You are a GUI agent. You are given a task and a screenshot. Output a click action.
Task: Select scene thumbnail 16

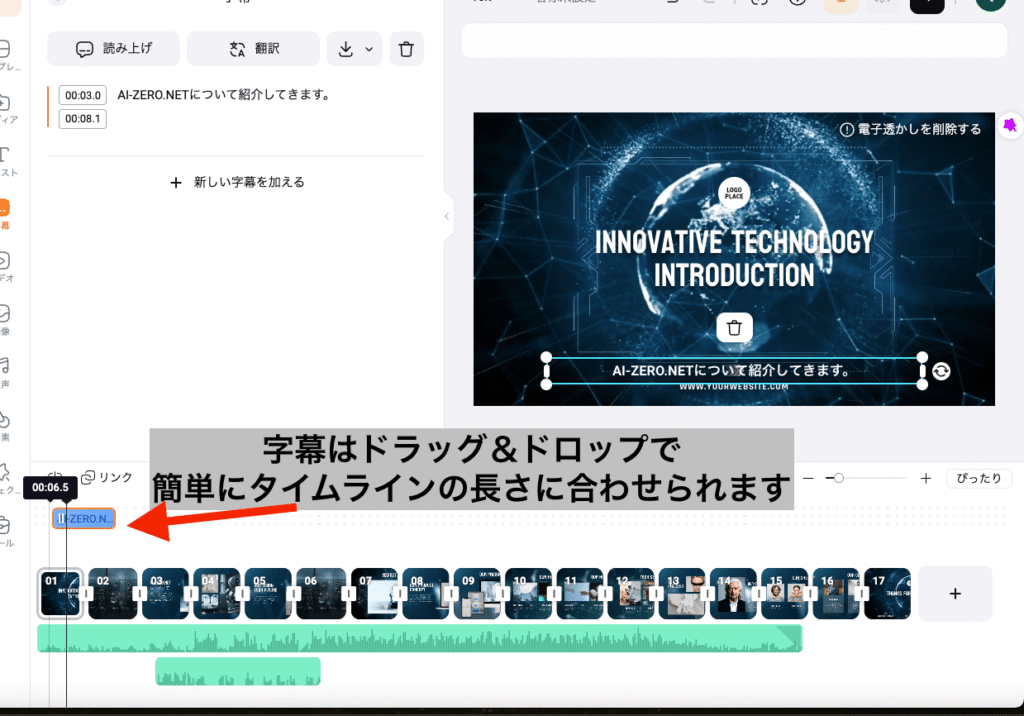(x=836, y=593)
